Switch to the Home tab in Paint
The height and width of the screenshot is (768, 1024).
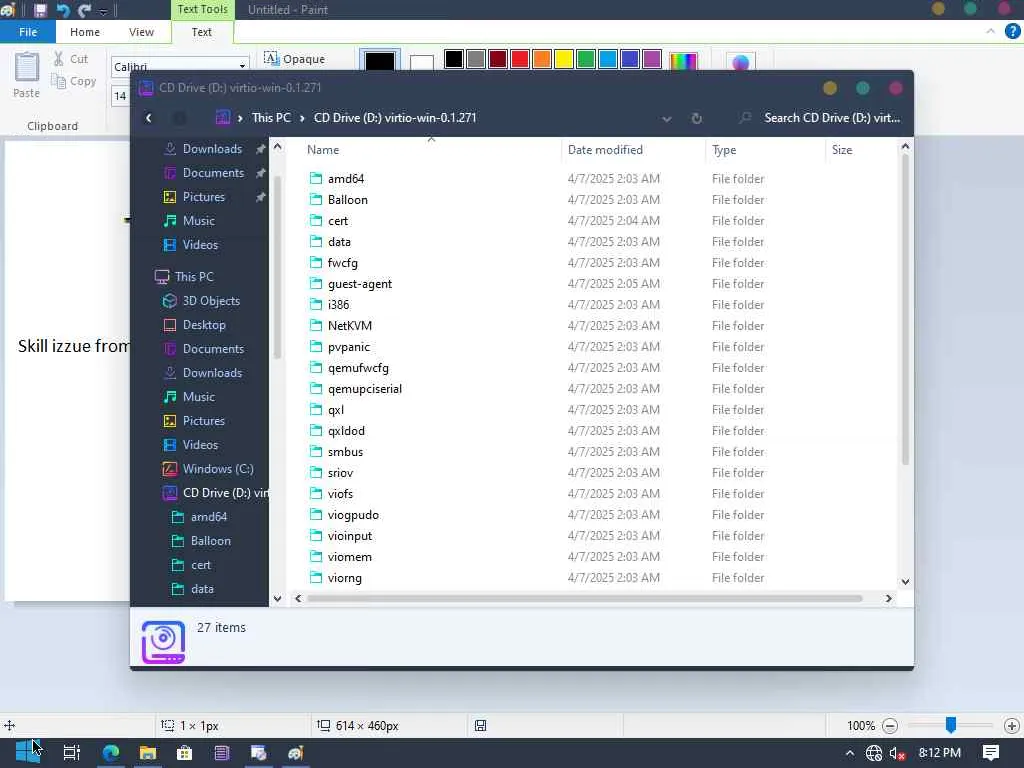85,32
